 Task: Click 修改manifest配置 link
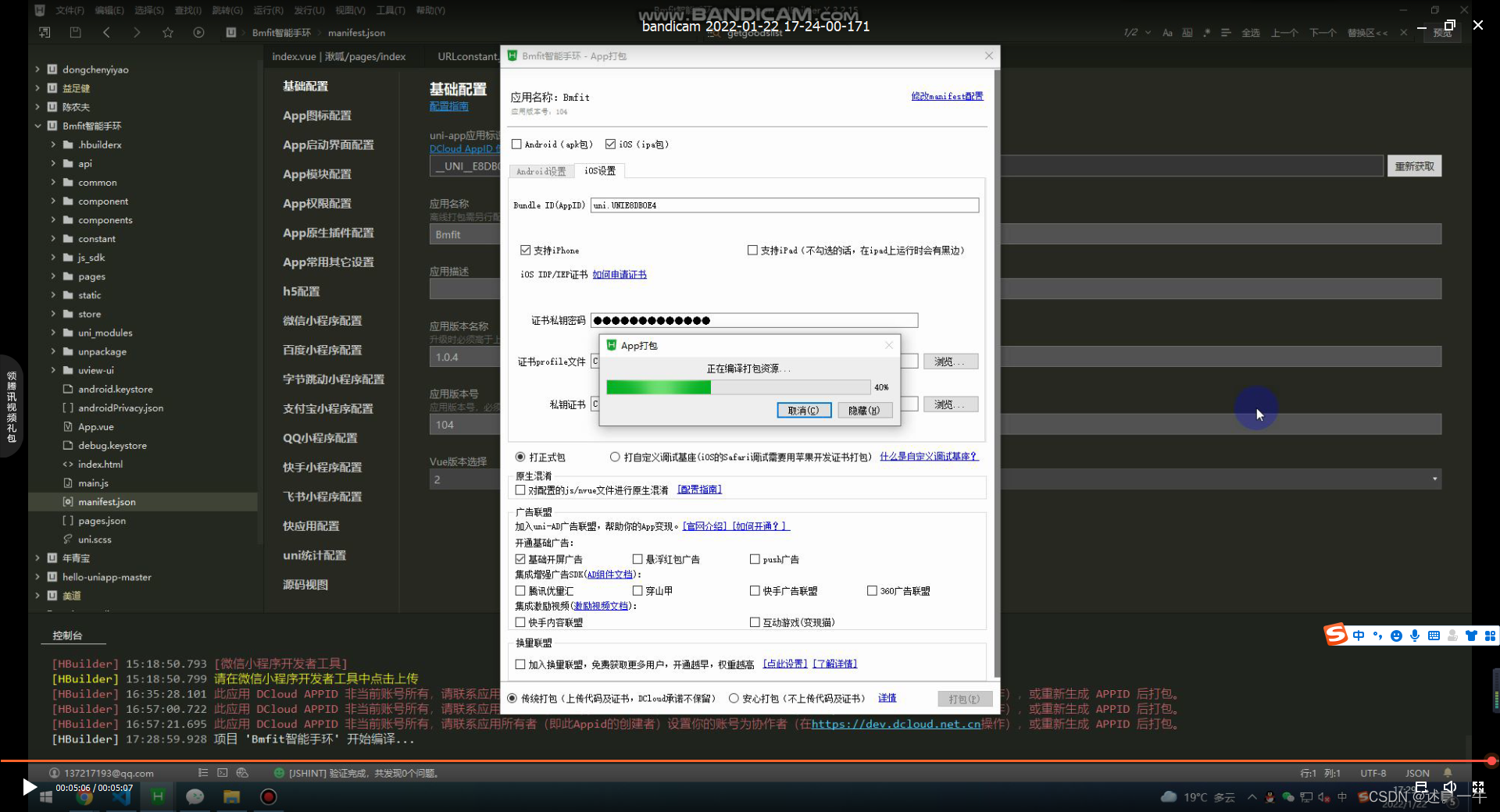click(947, 96)
